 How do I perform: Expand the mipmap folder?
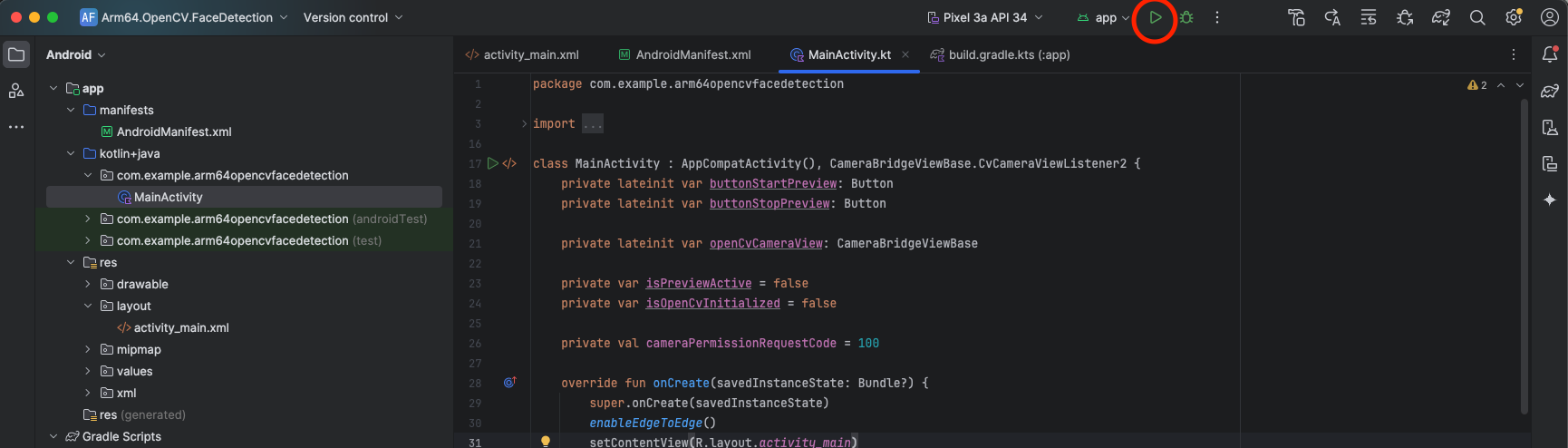pyautogui.click(x=88, y=350)
